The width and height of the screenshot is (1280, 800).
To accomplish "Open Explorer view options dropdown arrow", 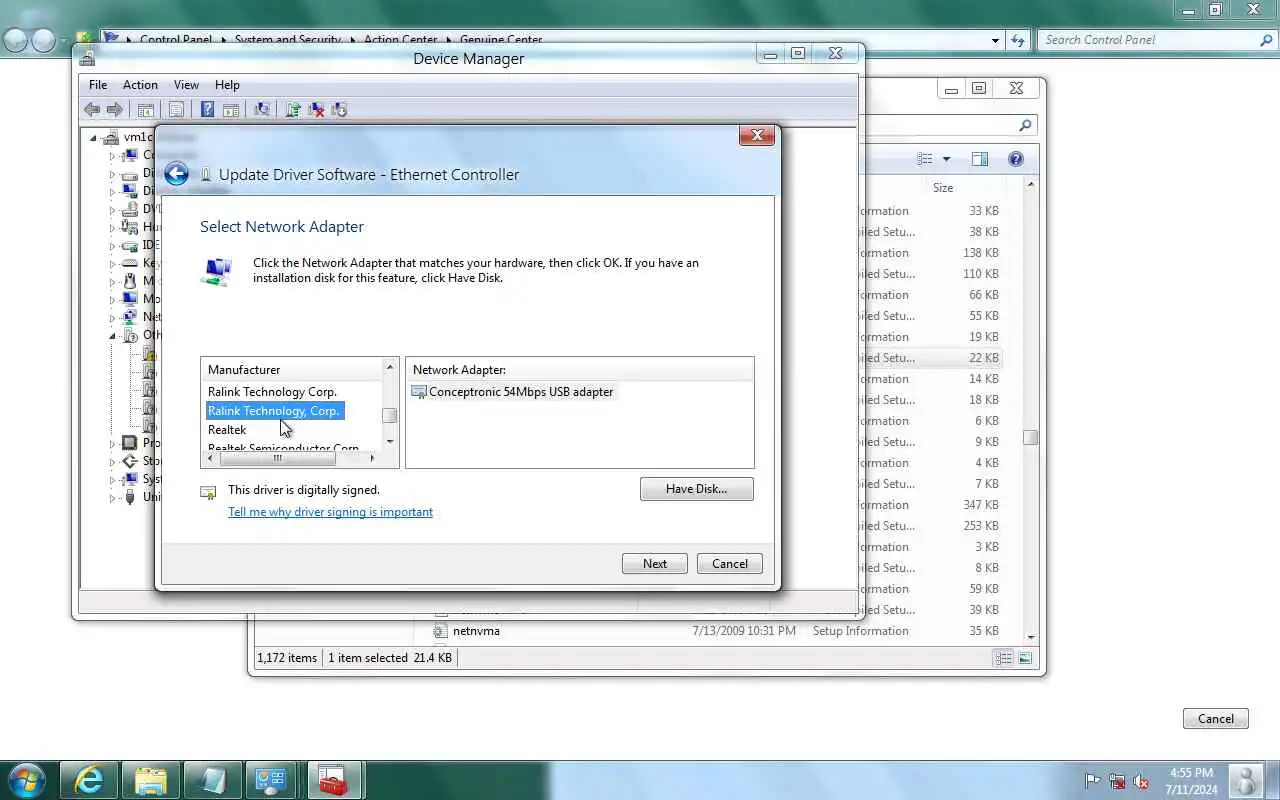I will [x=946, y=159].
